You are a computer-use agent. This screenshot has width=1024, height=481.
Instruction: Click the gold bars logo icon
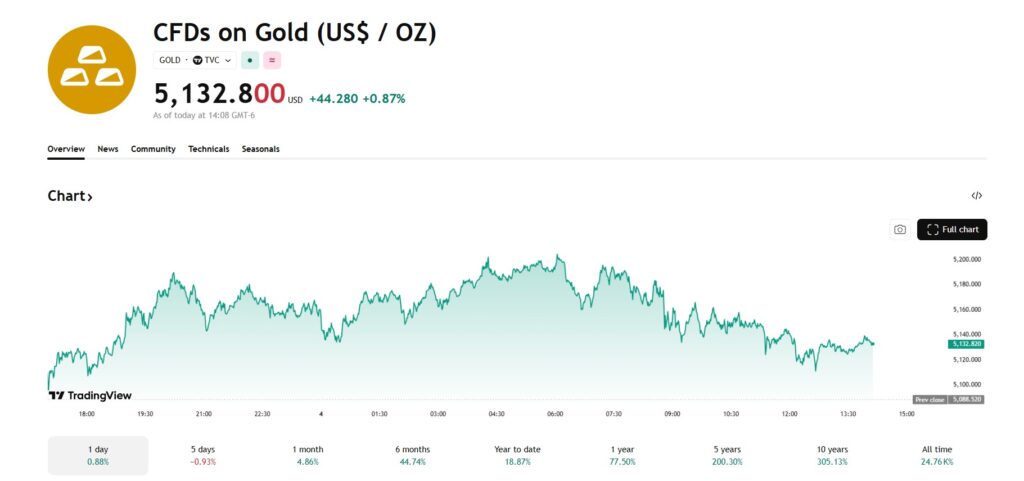[92, 70]
